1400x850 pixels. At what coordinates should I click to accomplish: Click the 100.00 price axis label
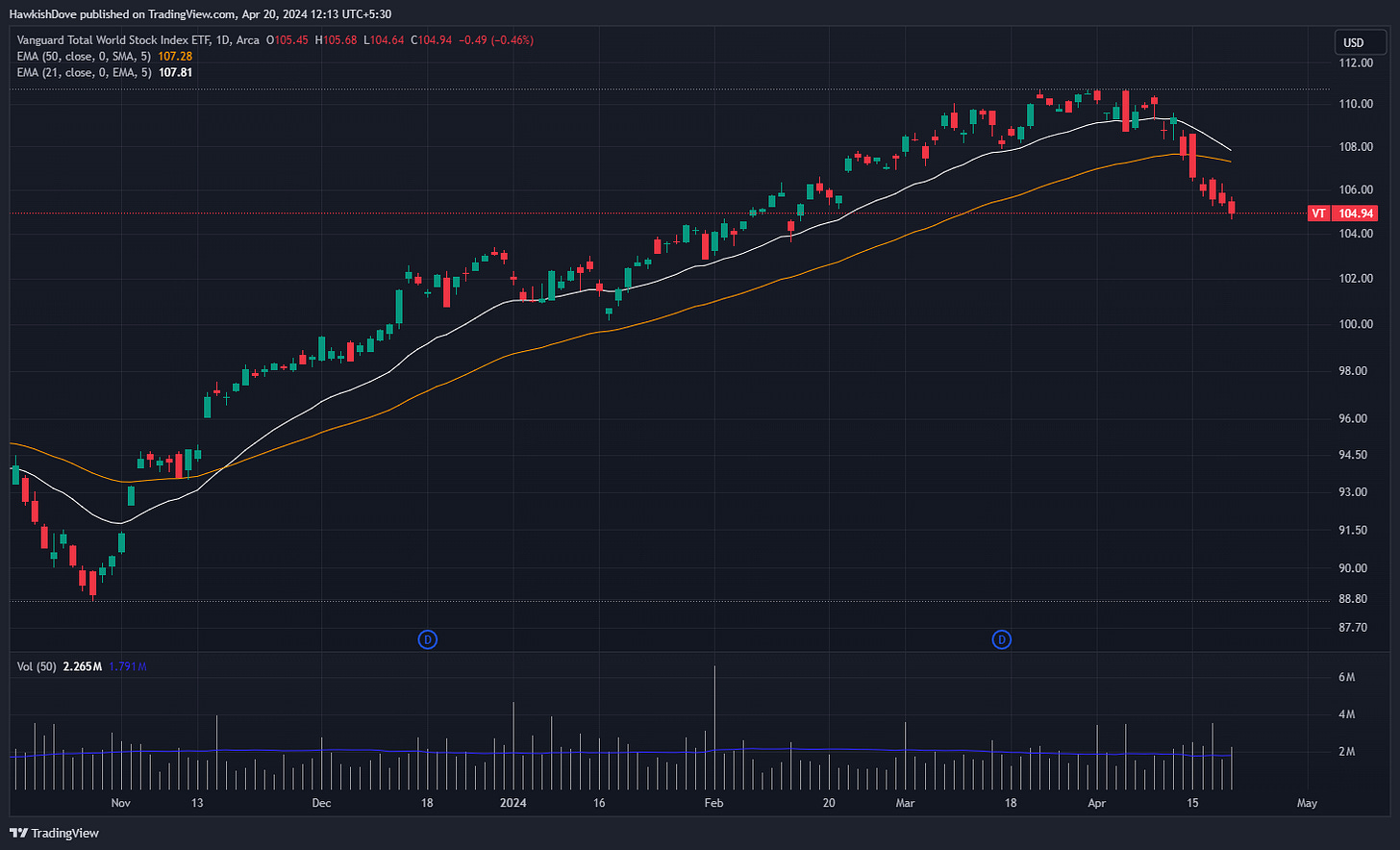(1357, 324)
